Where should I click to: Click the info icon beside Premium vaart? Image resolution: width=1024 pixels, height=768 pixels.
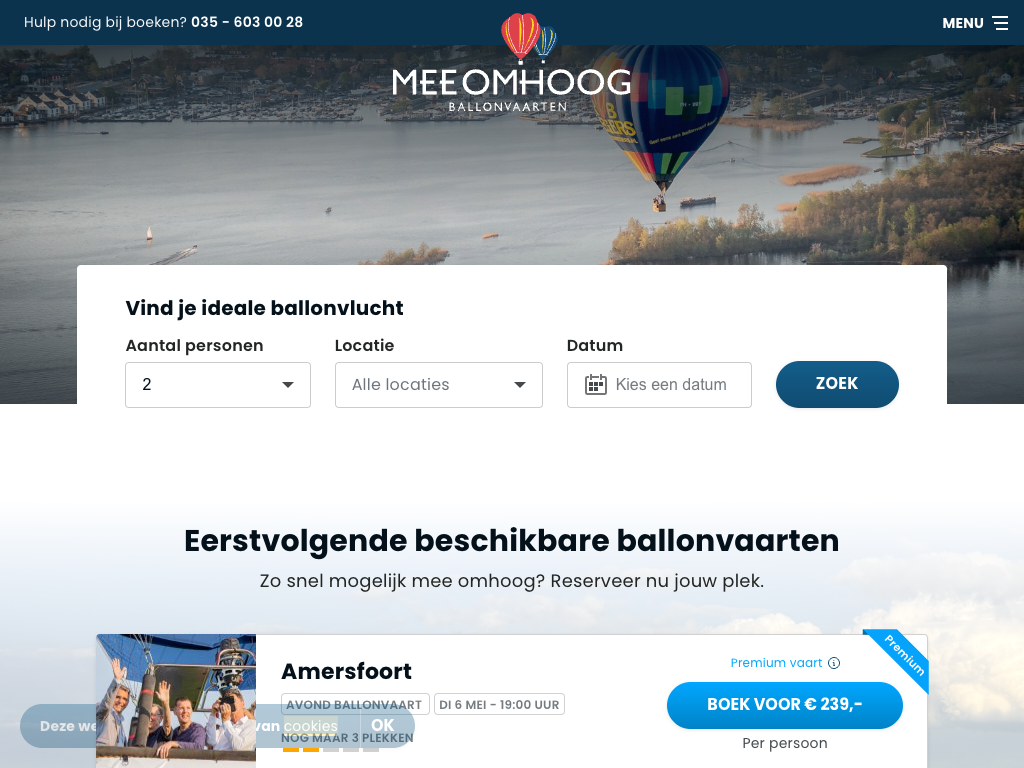(834, 663)
